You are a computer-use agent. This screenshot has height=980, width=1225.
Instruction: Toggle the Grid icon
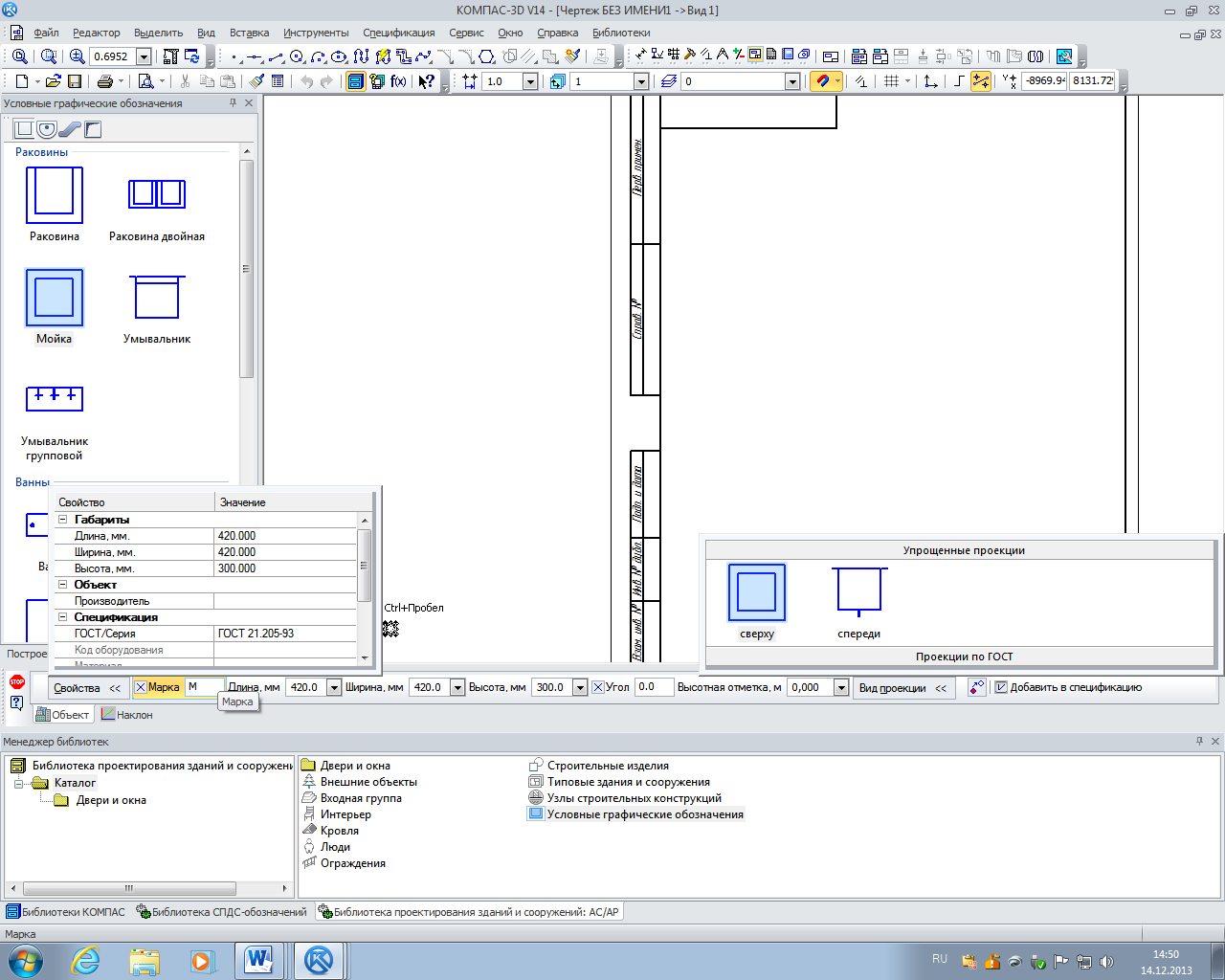click(891, 81)
